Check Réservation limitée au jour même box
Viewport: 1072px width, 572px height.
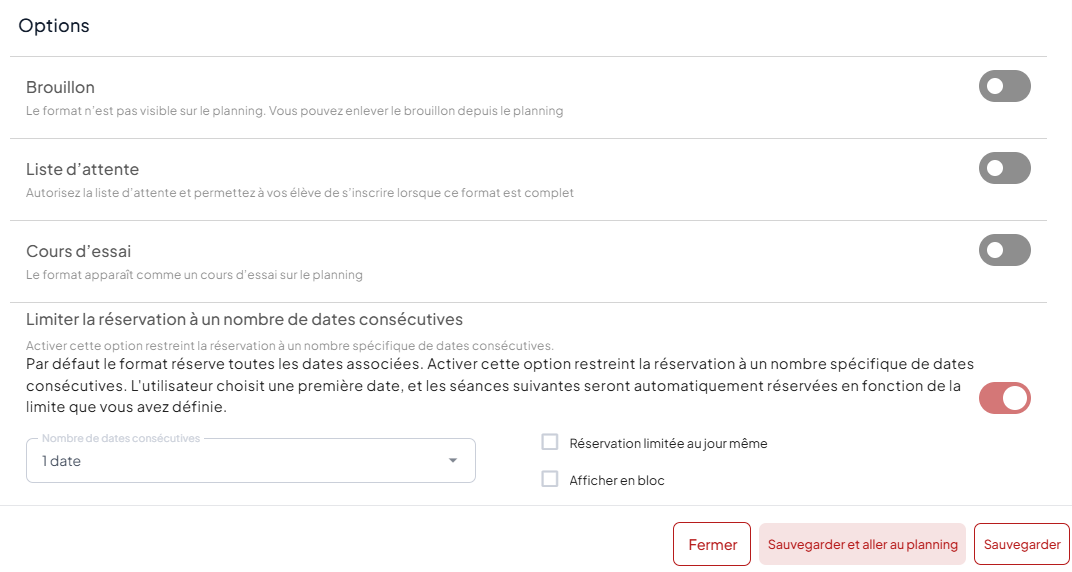550,442
